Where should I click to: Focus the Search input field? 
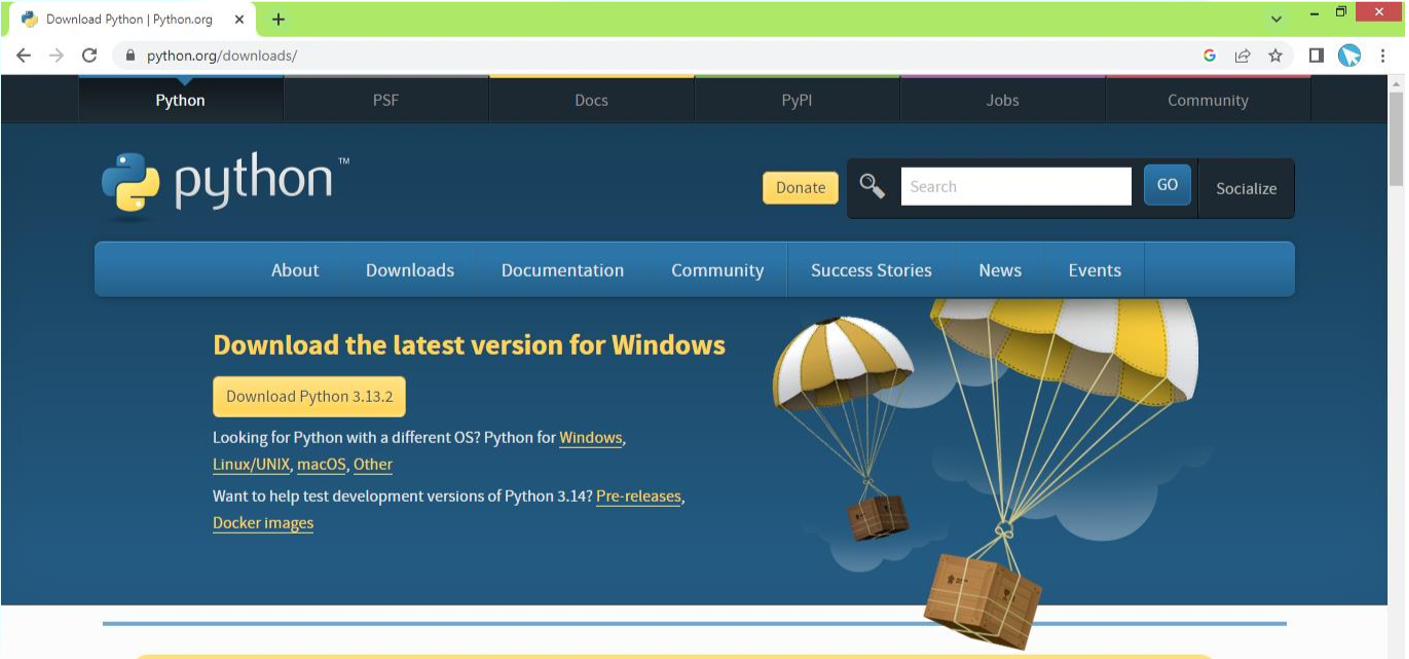click(1016, 186)
